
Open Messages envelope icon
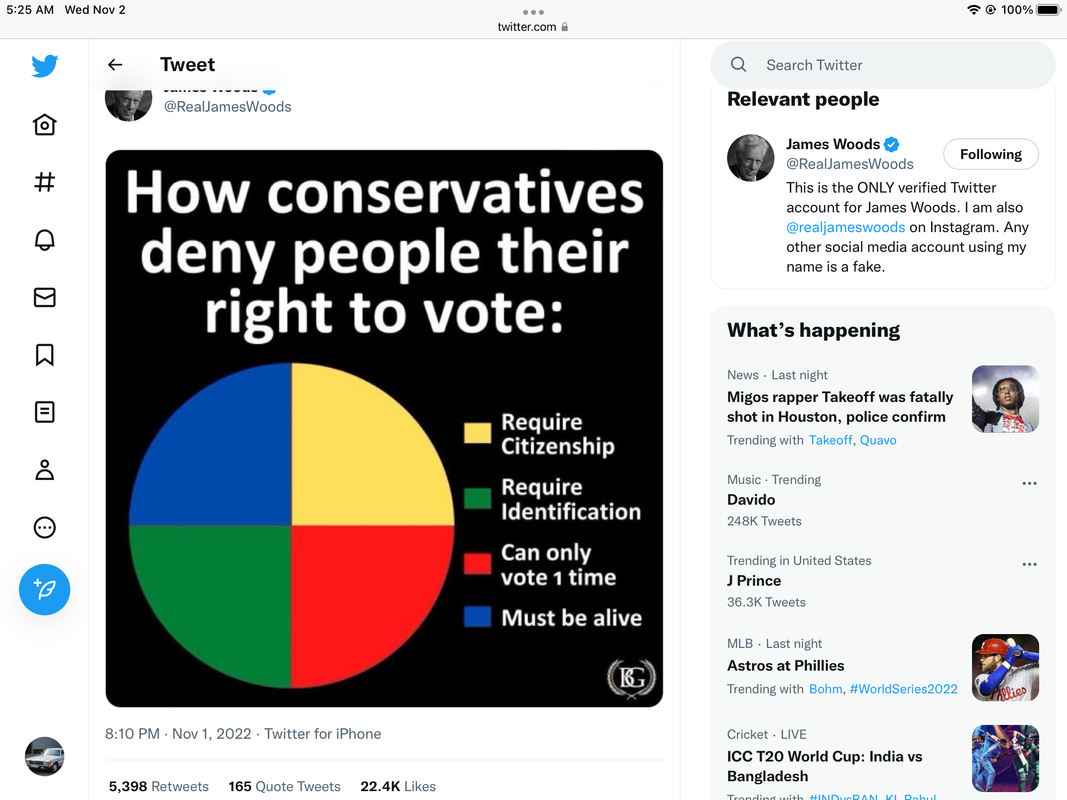(45, 297)
